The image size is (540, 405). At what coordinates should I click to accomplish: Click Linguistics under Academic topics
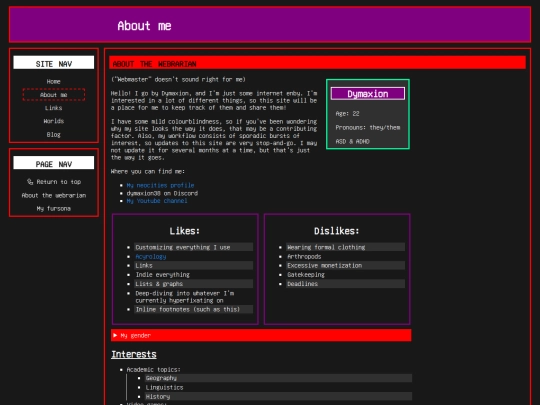pyautogui.click(x=164, y=387)
